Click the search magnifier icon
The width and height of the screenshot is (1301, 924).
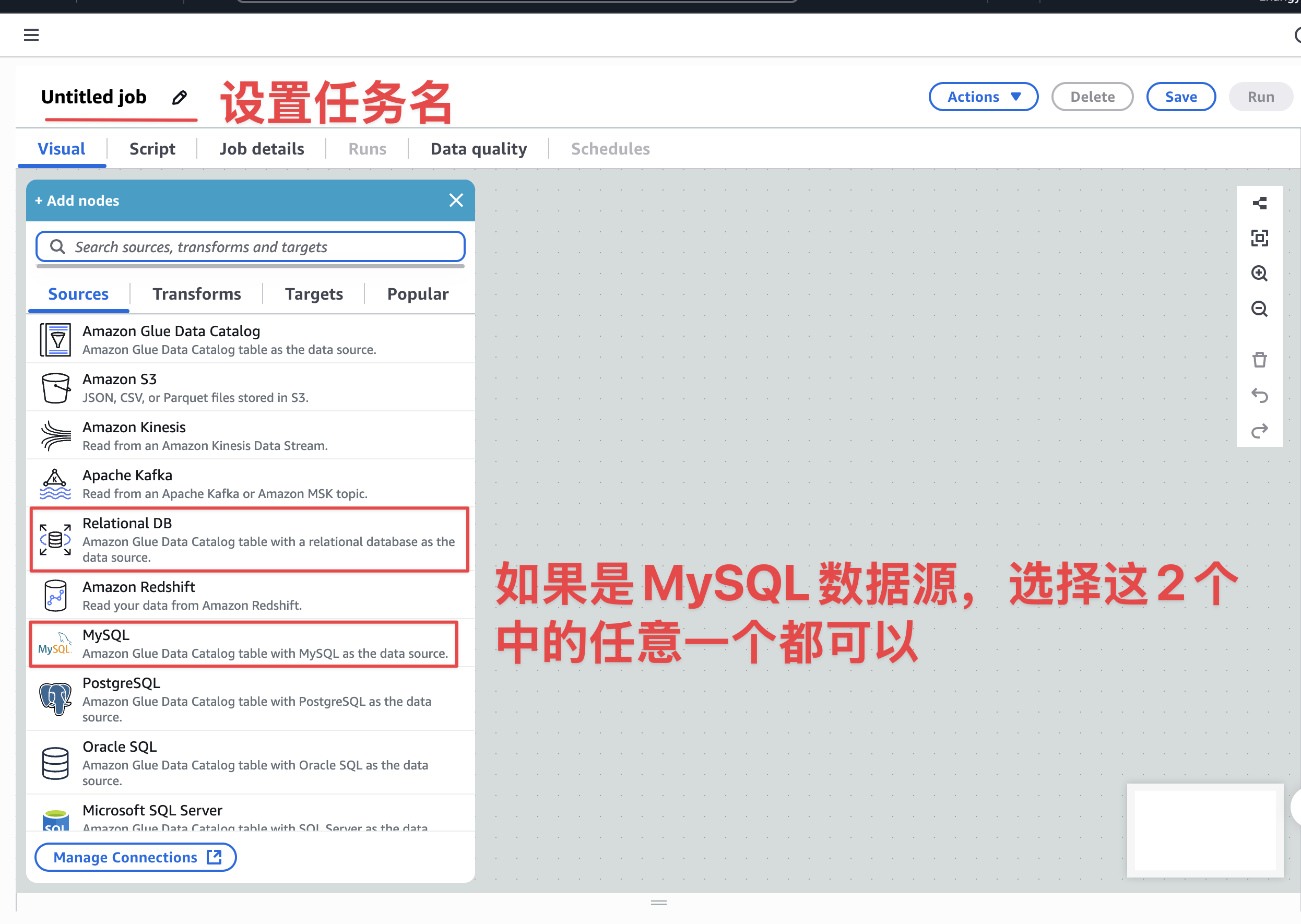point(57,246)
